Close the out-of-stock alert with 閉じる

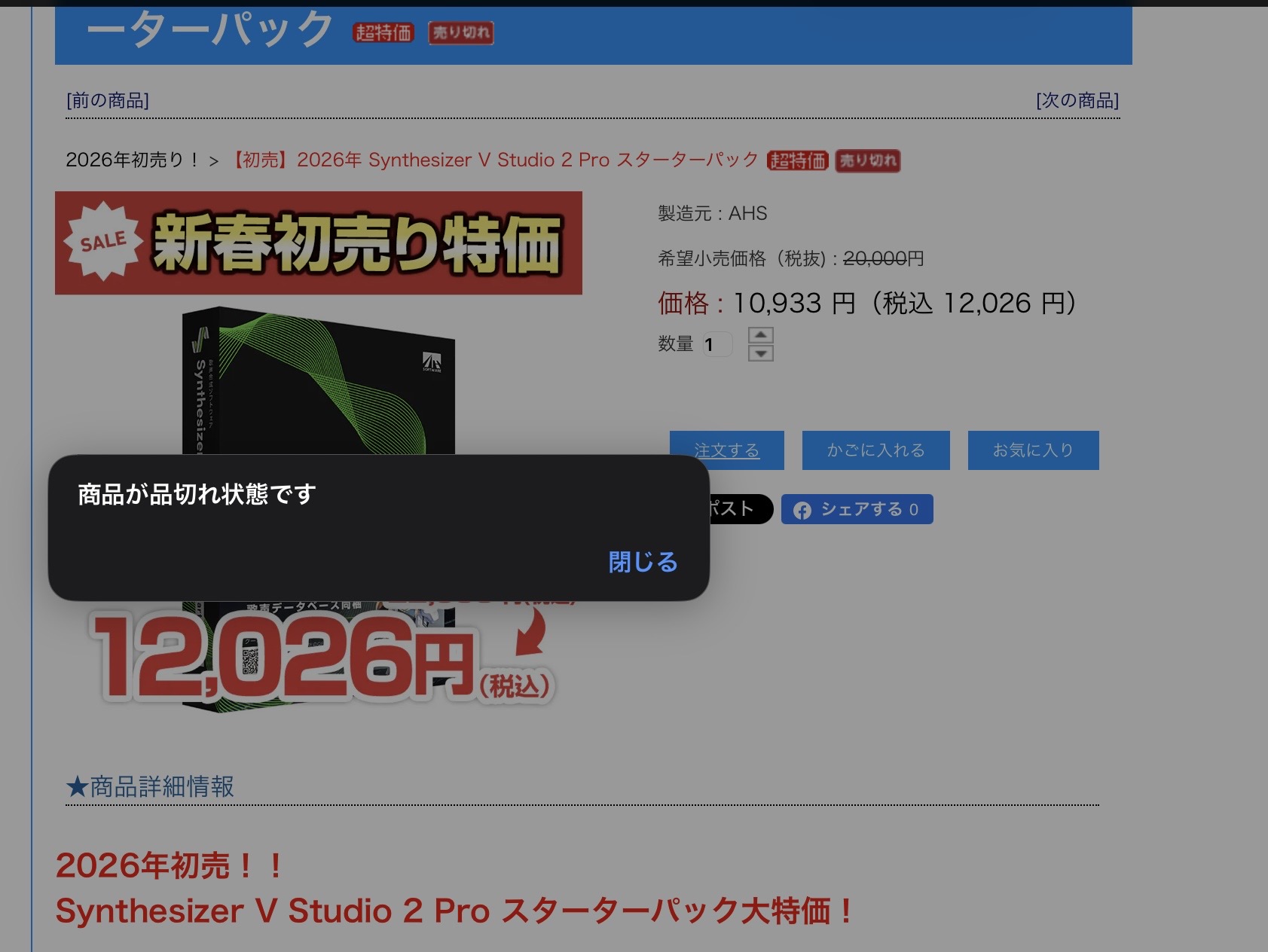pyautogui.click(x=643, y=562)
